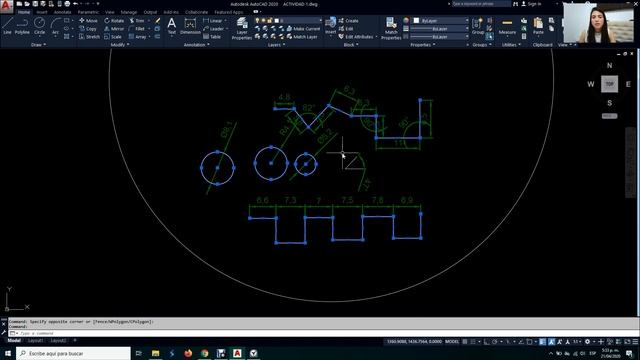640x360 pixels.
Task: Click the Copy tool
Action: (x=88, y=29)
